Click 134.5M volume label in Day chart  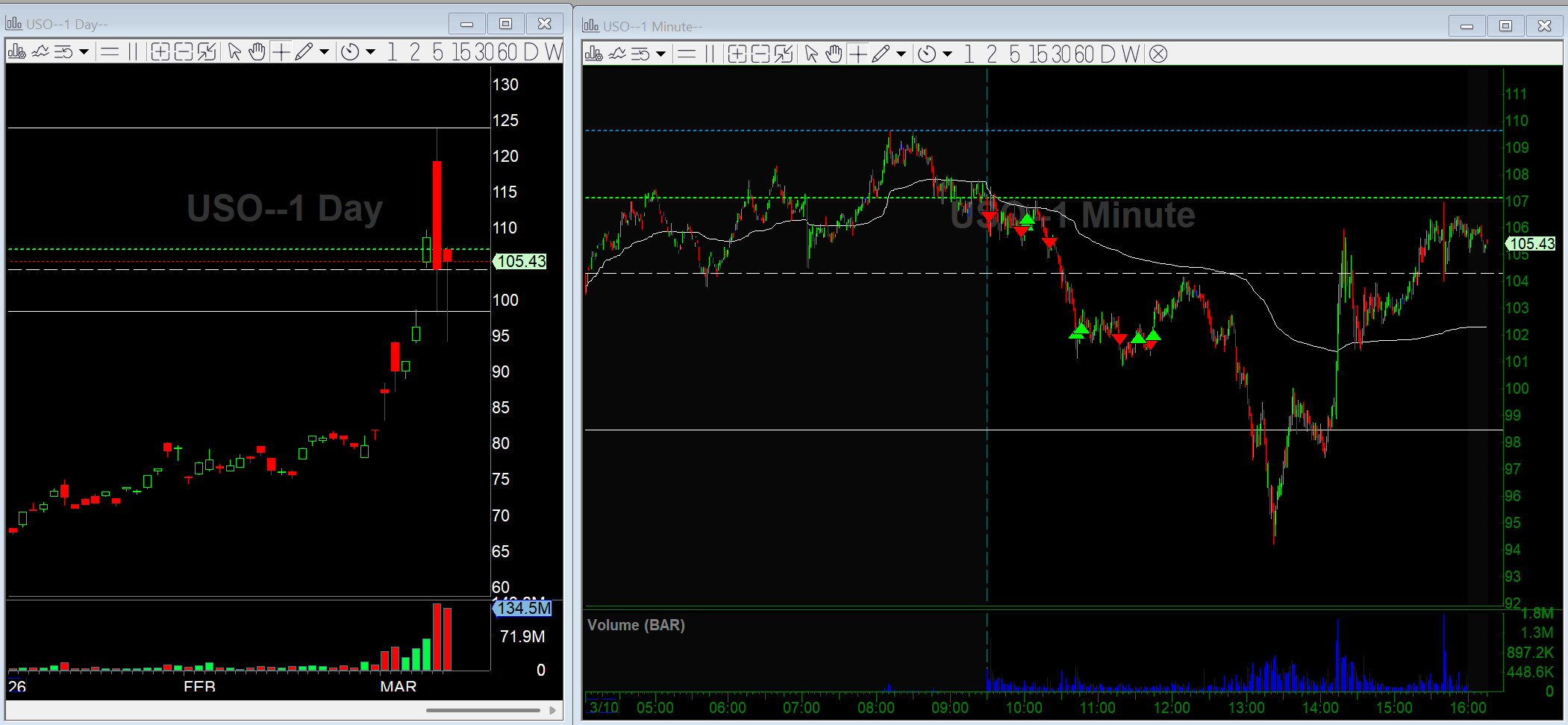click(x=522, y=609)
